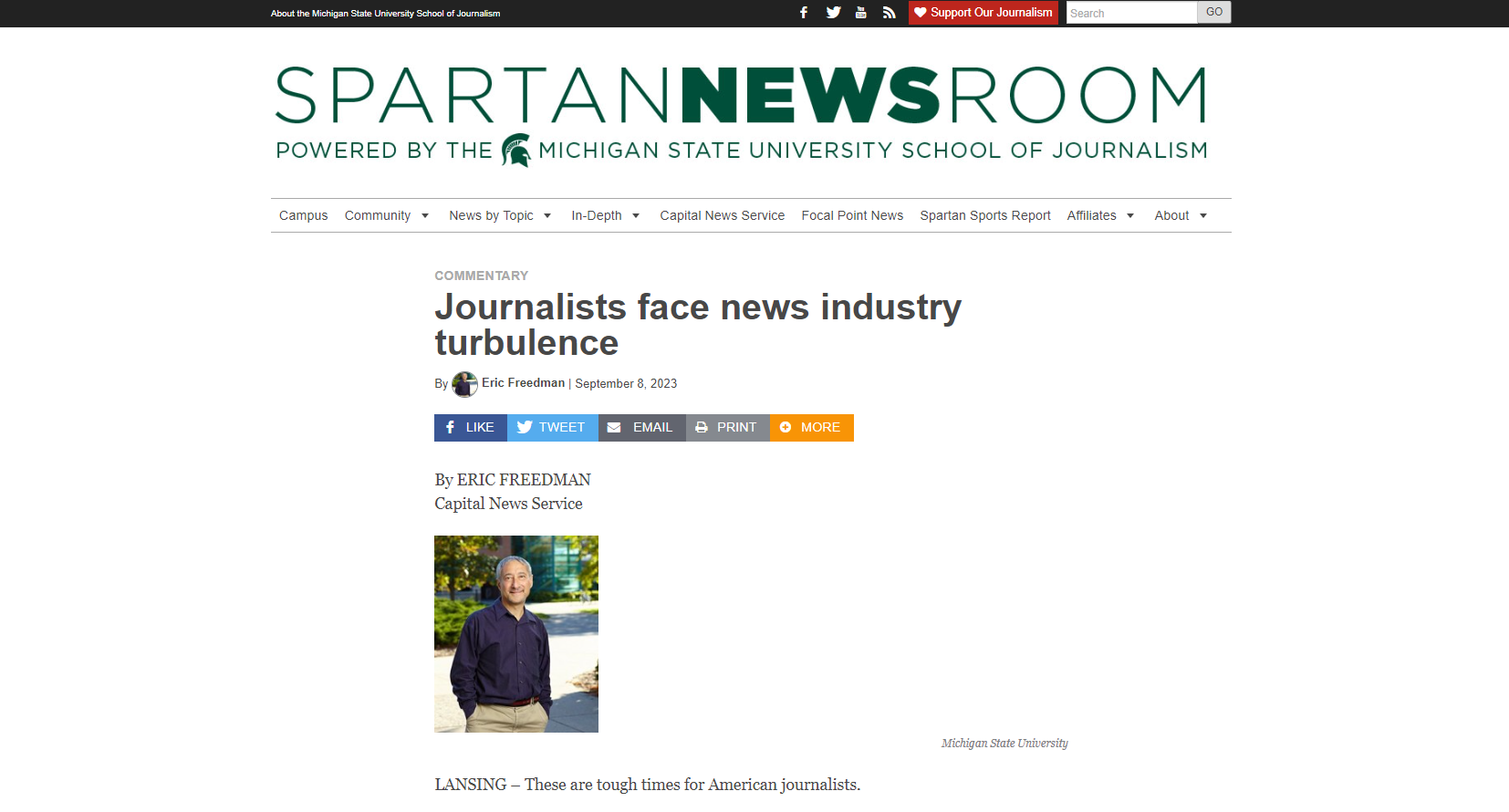Click the heart Support Our Journalism button
Viewport: 1509px width, 812px height.
(x=983, y=13)
